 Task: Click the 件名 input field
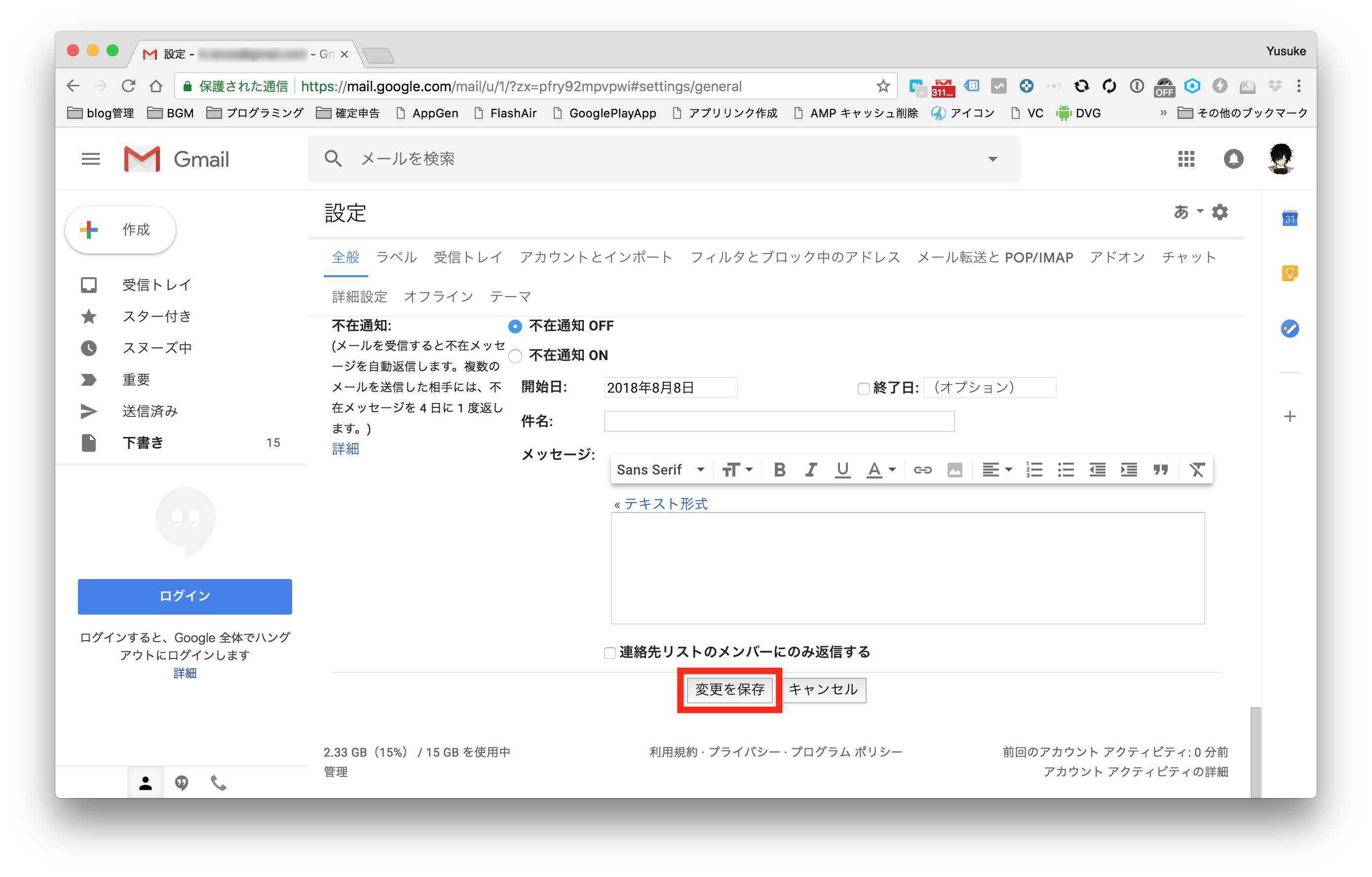coord(784,420)
